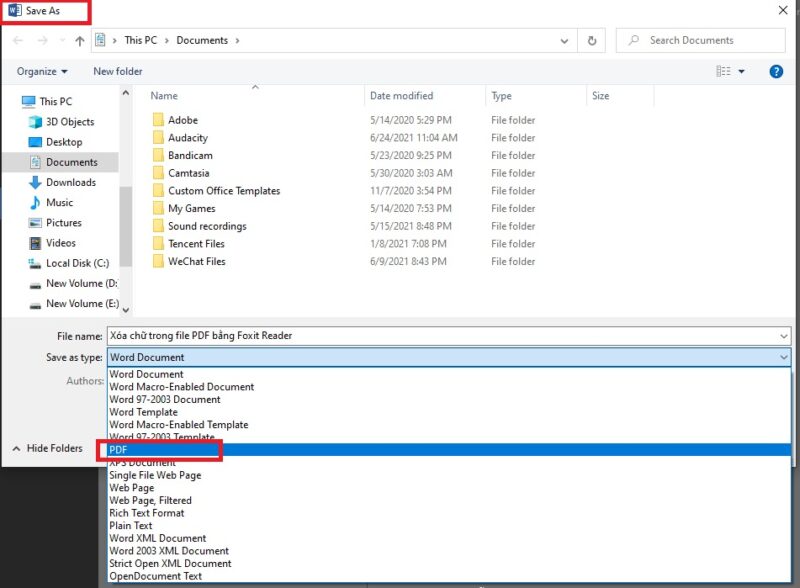Go up one folder level
Image resolution: width=800 pixels, height=588 pixels.
(80, 41)
